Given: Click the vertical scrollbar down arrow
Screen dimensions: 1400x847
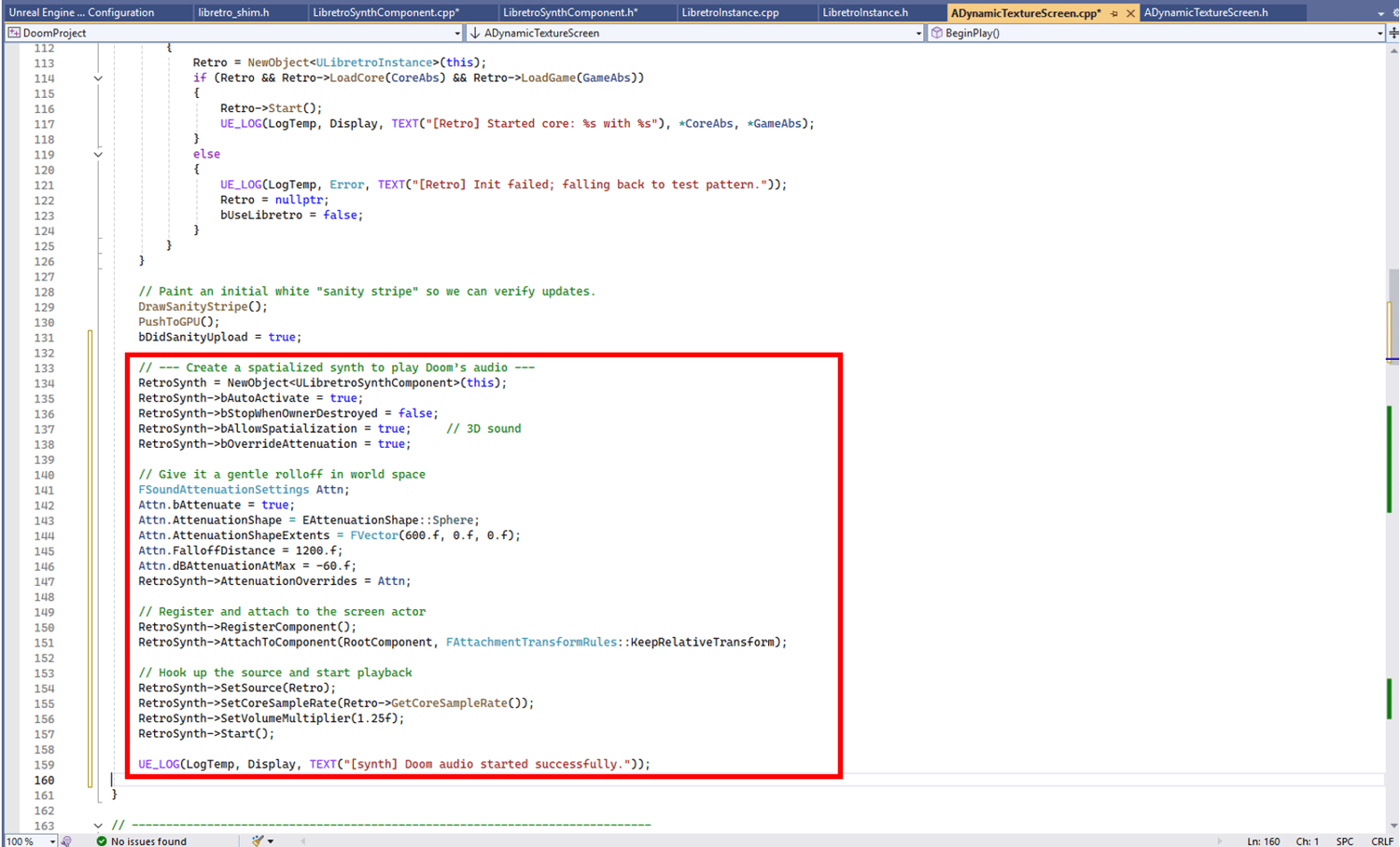Looking at the screenshot, I should (1393, 826).
